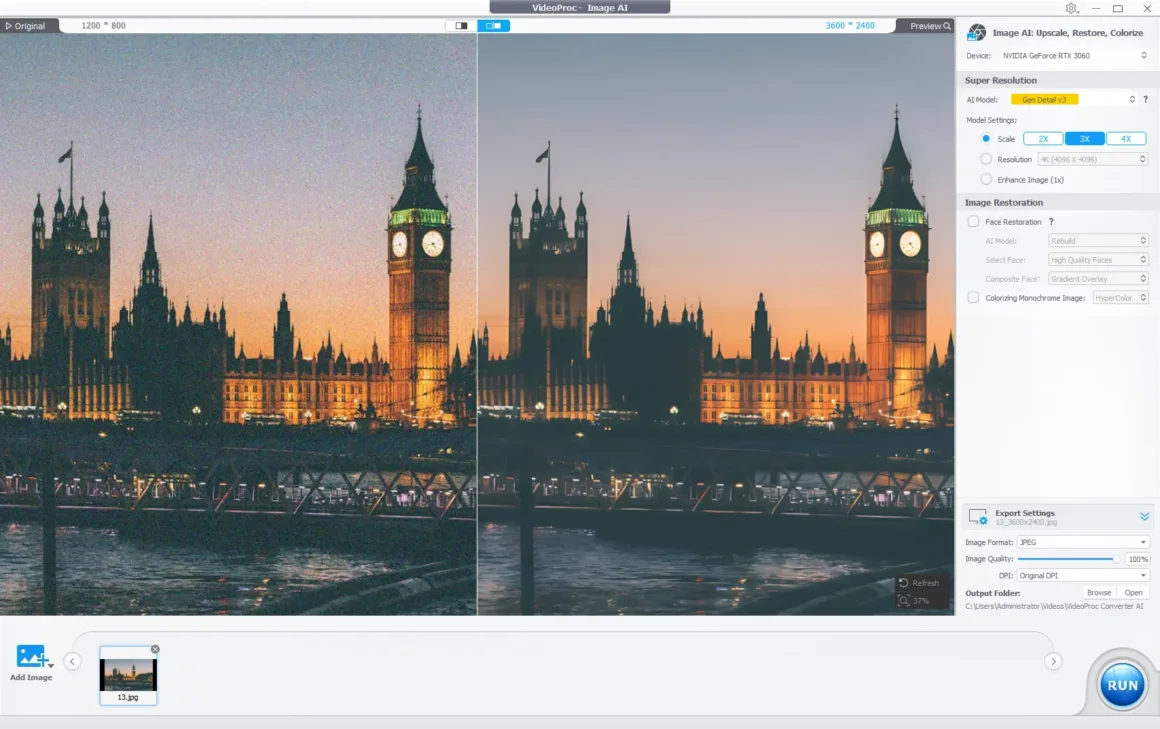Open the settings gear in title bar
The image size is (1160, 729).
tap(1071, 8)
